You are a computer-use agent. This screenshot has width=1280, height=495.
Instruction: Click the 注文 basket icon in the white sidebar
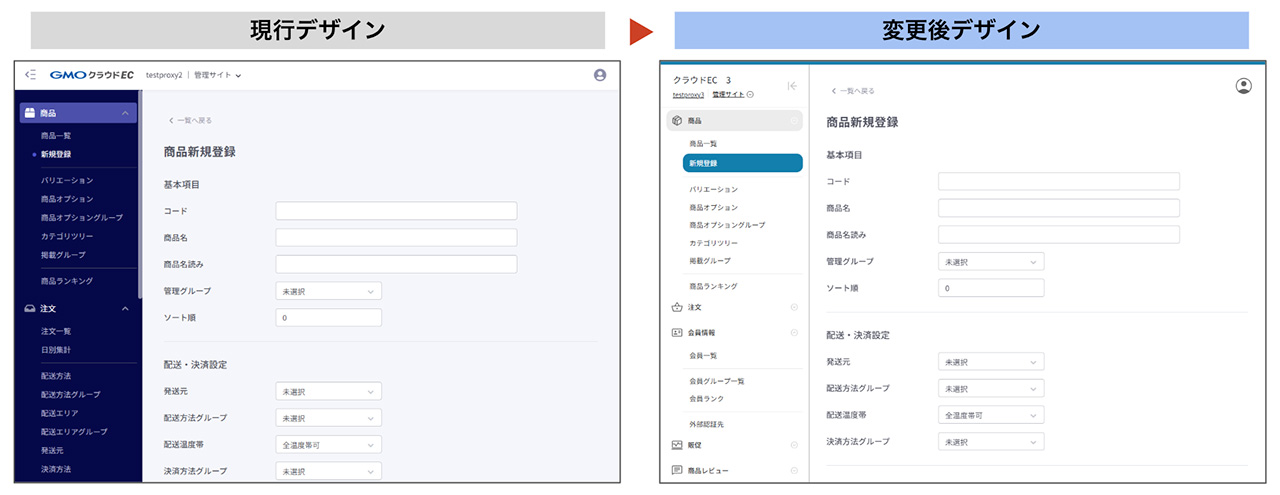677,307
